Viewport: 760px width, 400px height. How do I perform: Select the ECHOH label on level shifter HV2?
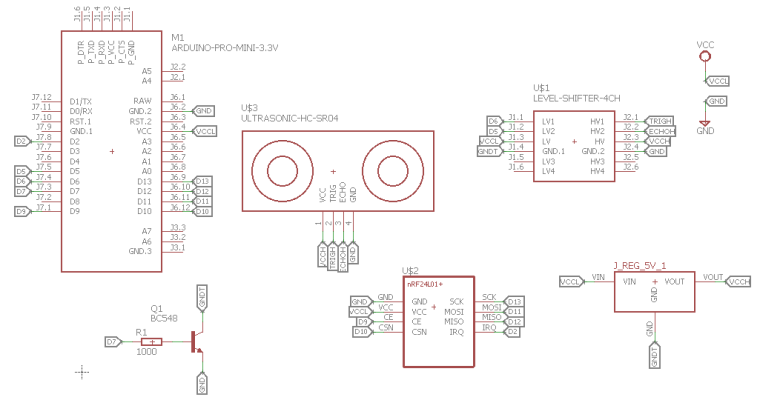click(x=660, y=131)
